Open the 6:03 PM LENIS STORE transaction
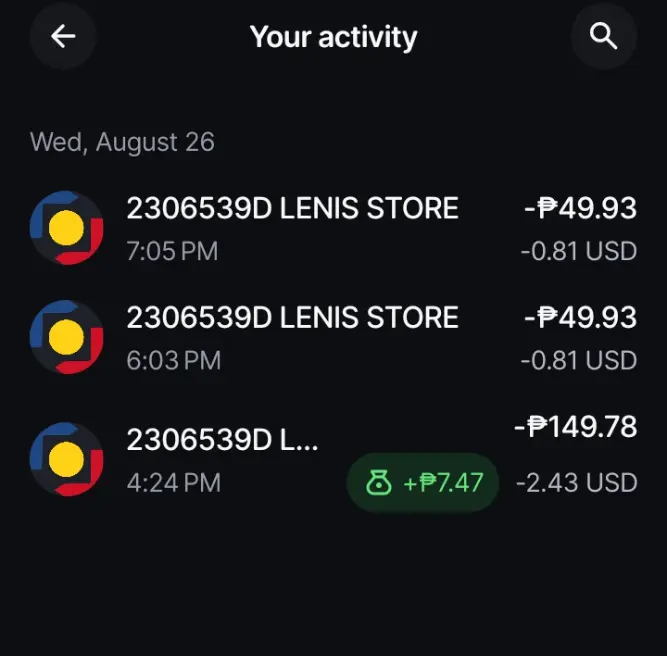This screenshot has width=667, height=656. coord(334,338)
